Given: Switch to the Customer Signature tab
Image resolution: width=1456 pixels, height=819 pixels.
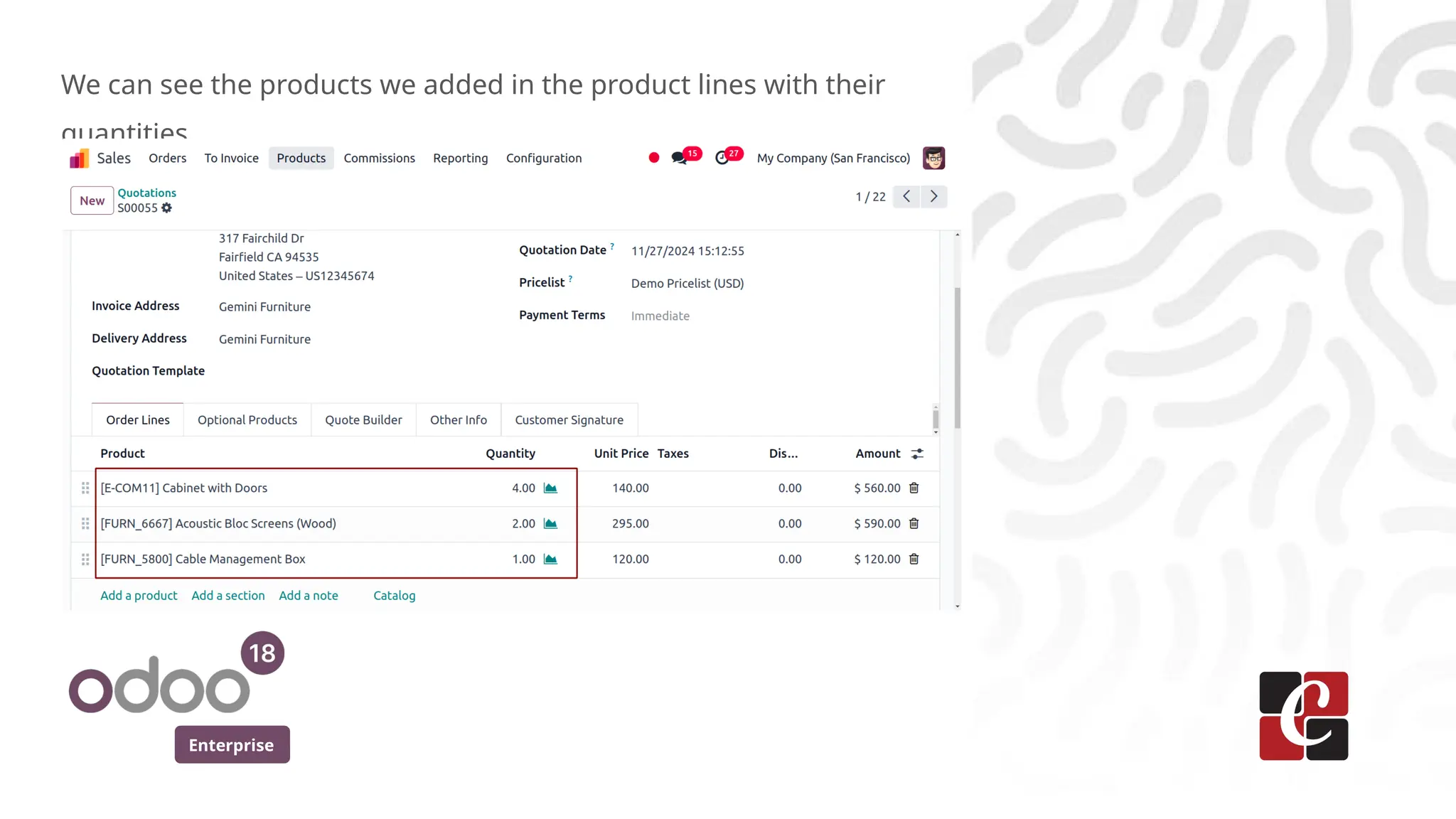Looking at the screenshot, I should (569, 419).
